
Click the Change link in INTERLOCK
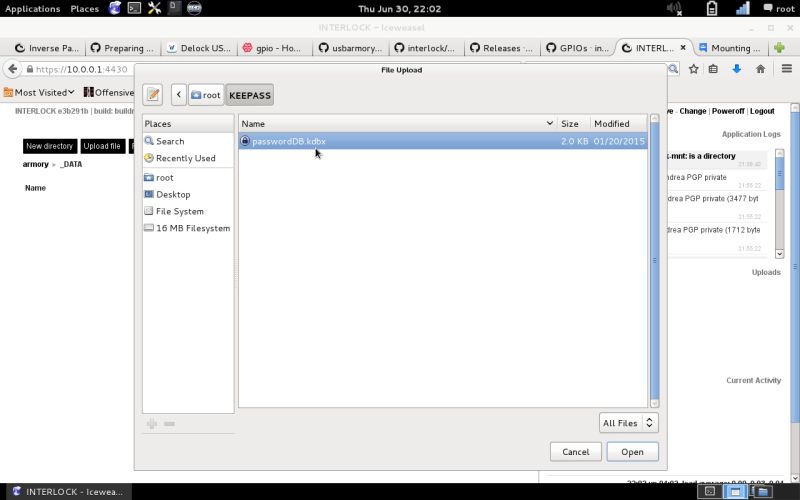click(693, 111)
